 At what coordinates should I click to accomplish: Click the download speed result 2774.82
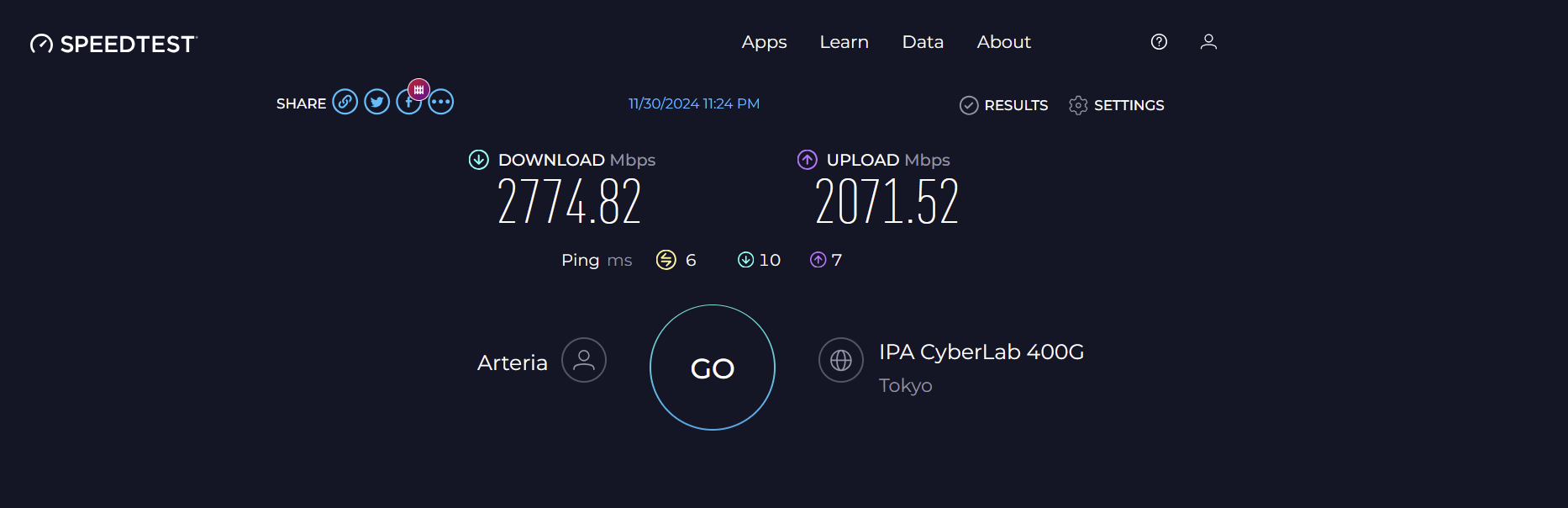569,202
